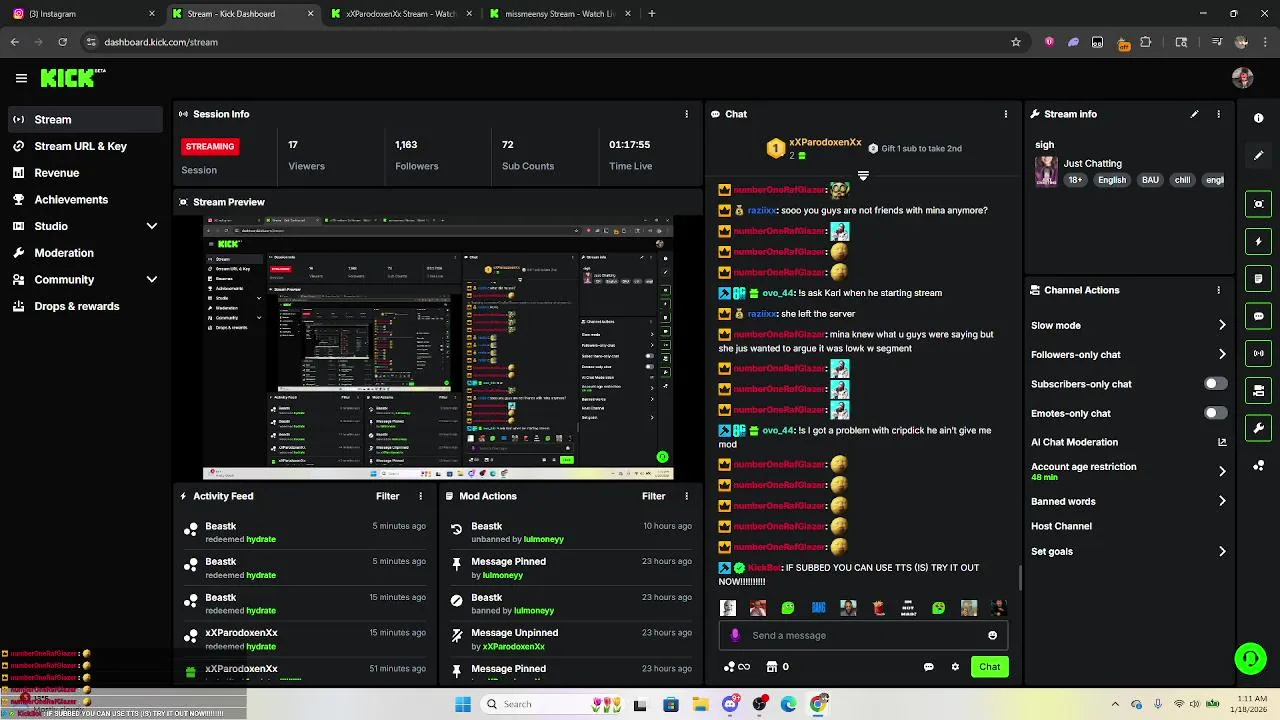Open the hamburger menu beside the Kick logo
The height and width of the screenshot is (720, 1280).
[21, 78]
